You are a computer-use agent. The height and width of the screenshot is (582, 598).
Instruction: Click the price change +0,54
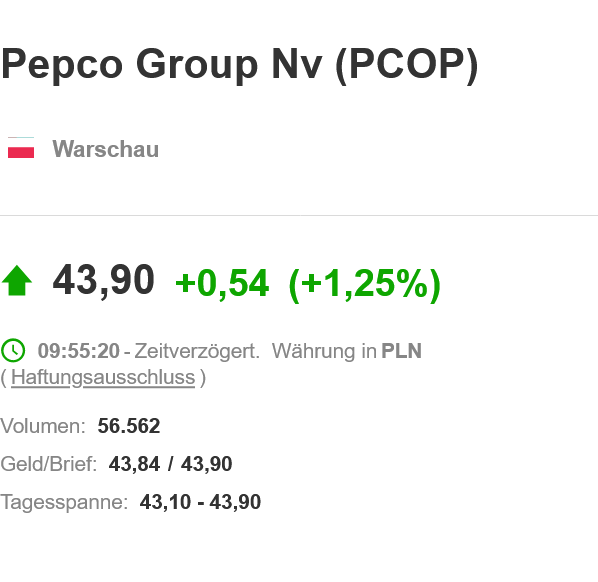click(x=222, y=283)
